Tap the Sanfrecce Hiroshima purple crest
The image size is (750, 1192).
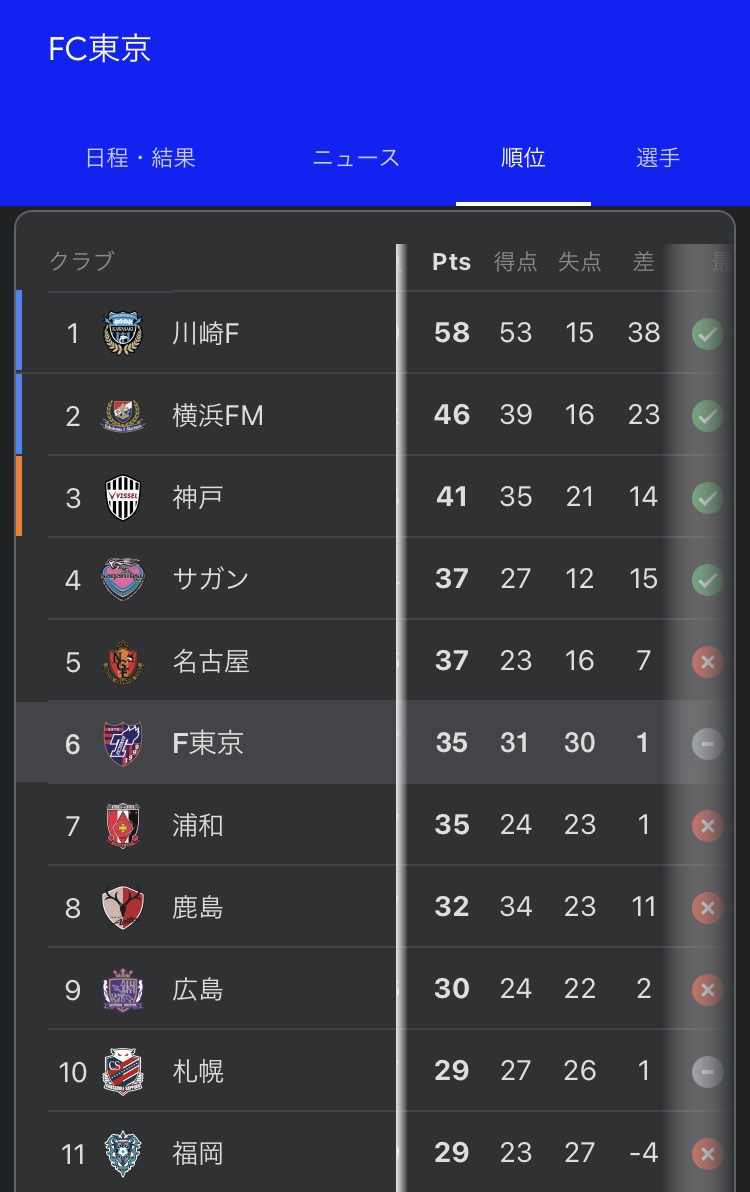pos(123,989)
